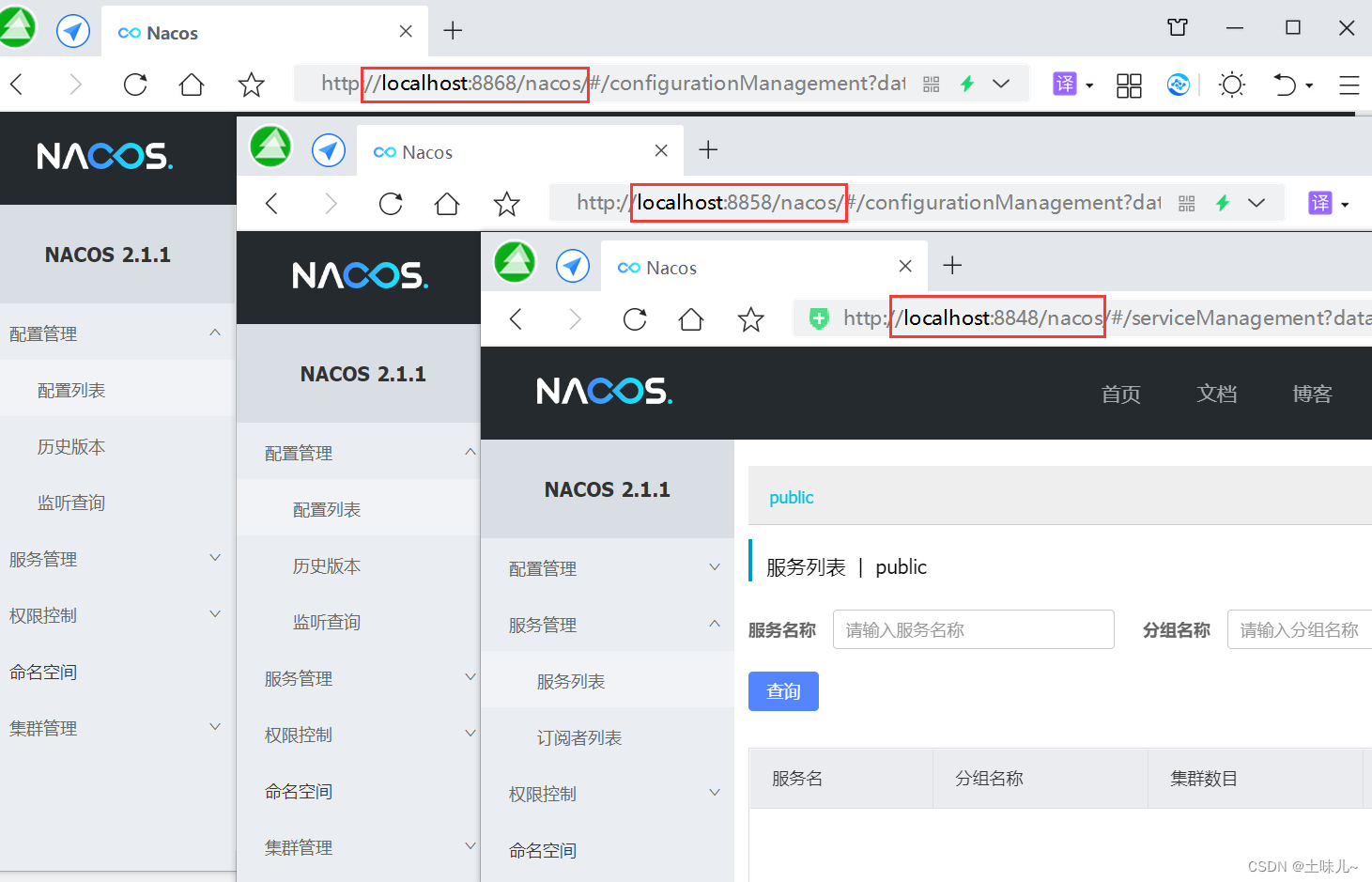Click address bar URL in 8848 window
Viewport: 1372px width, 882px height.
(1106, 318)
